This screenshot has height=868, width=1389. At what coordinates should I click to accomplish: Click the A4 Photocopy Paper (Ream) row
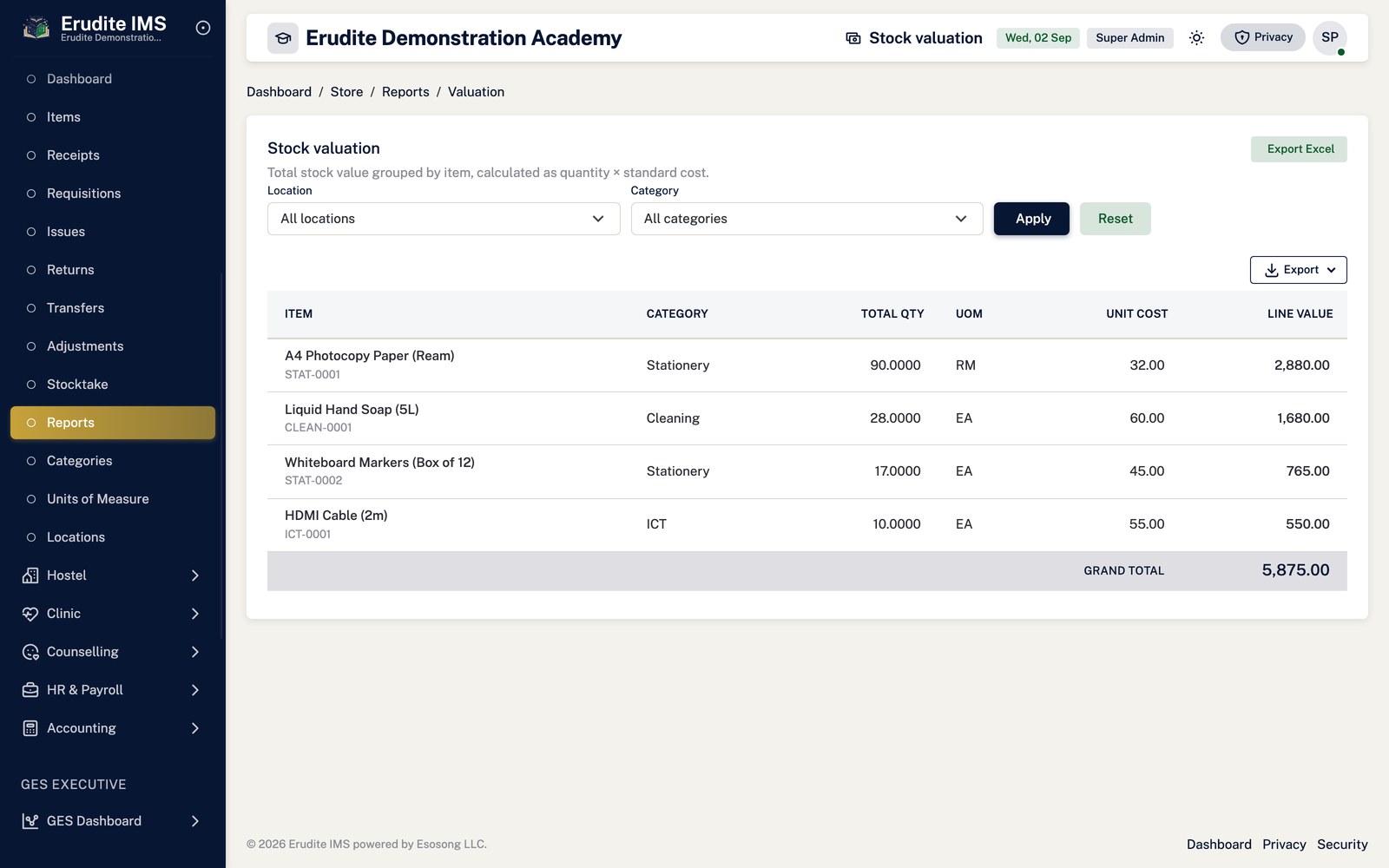tap(807, 365)
